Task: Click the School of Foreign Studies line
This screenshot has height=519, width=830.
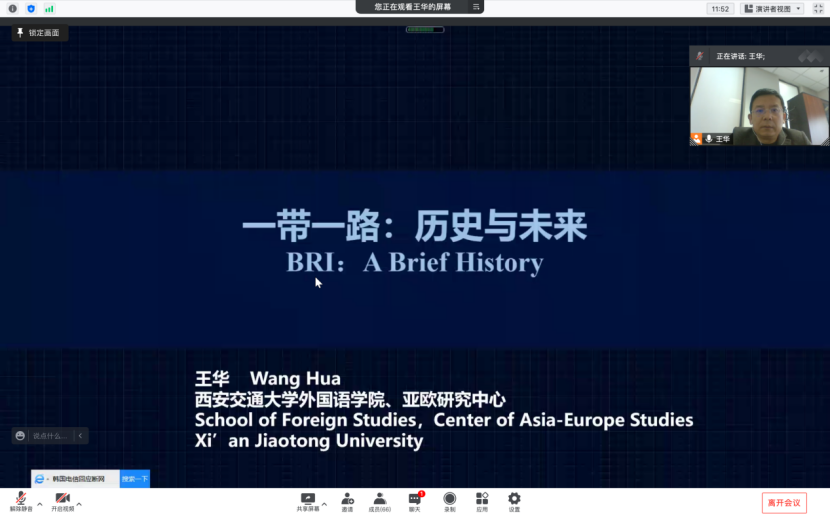Action: click(444, 420)
